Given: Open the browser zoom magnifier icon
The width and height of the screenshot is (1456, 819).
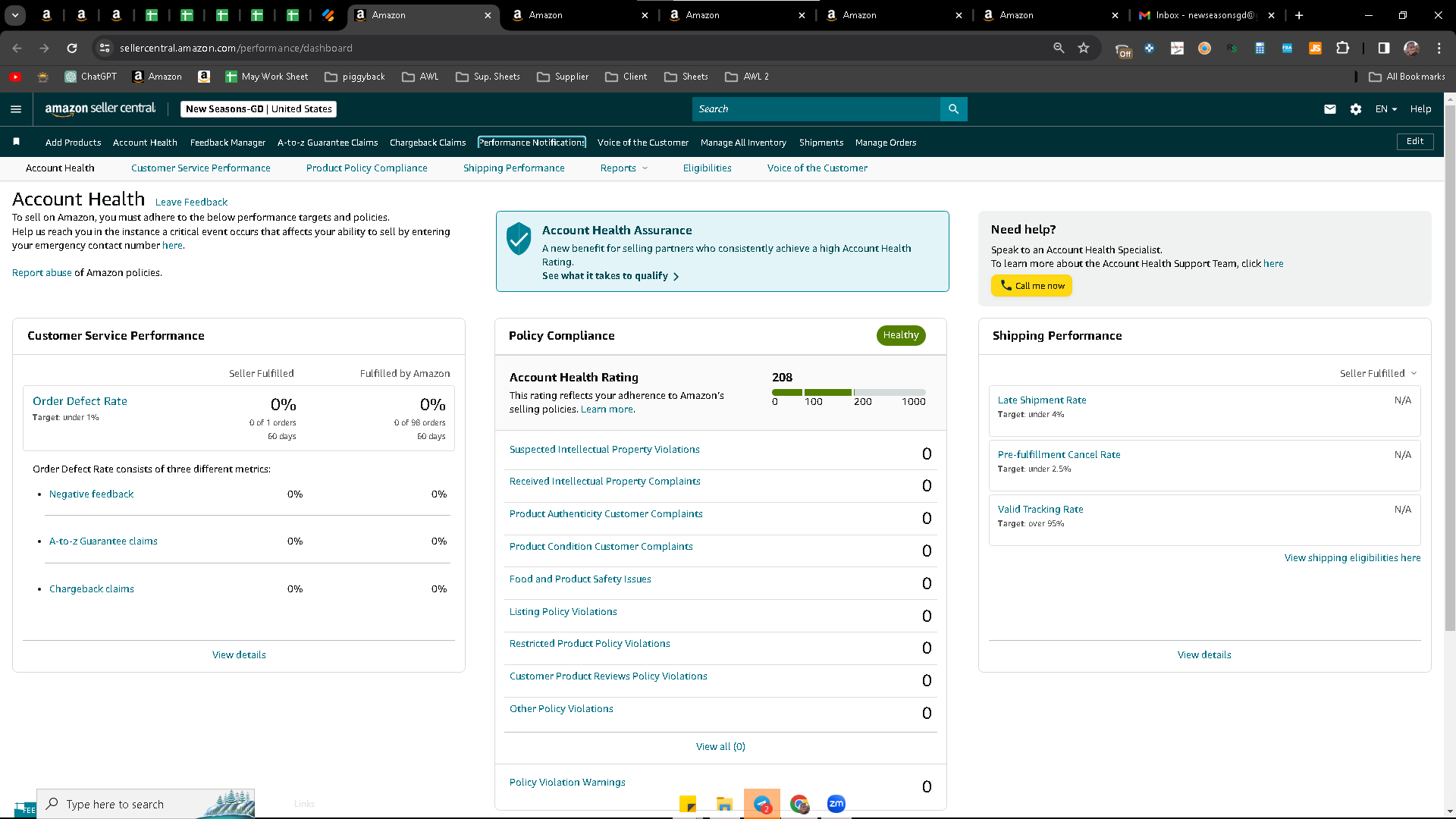Looking at the screenshot, I should pos(1059,48).
